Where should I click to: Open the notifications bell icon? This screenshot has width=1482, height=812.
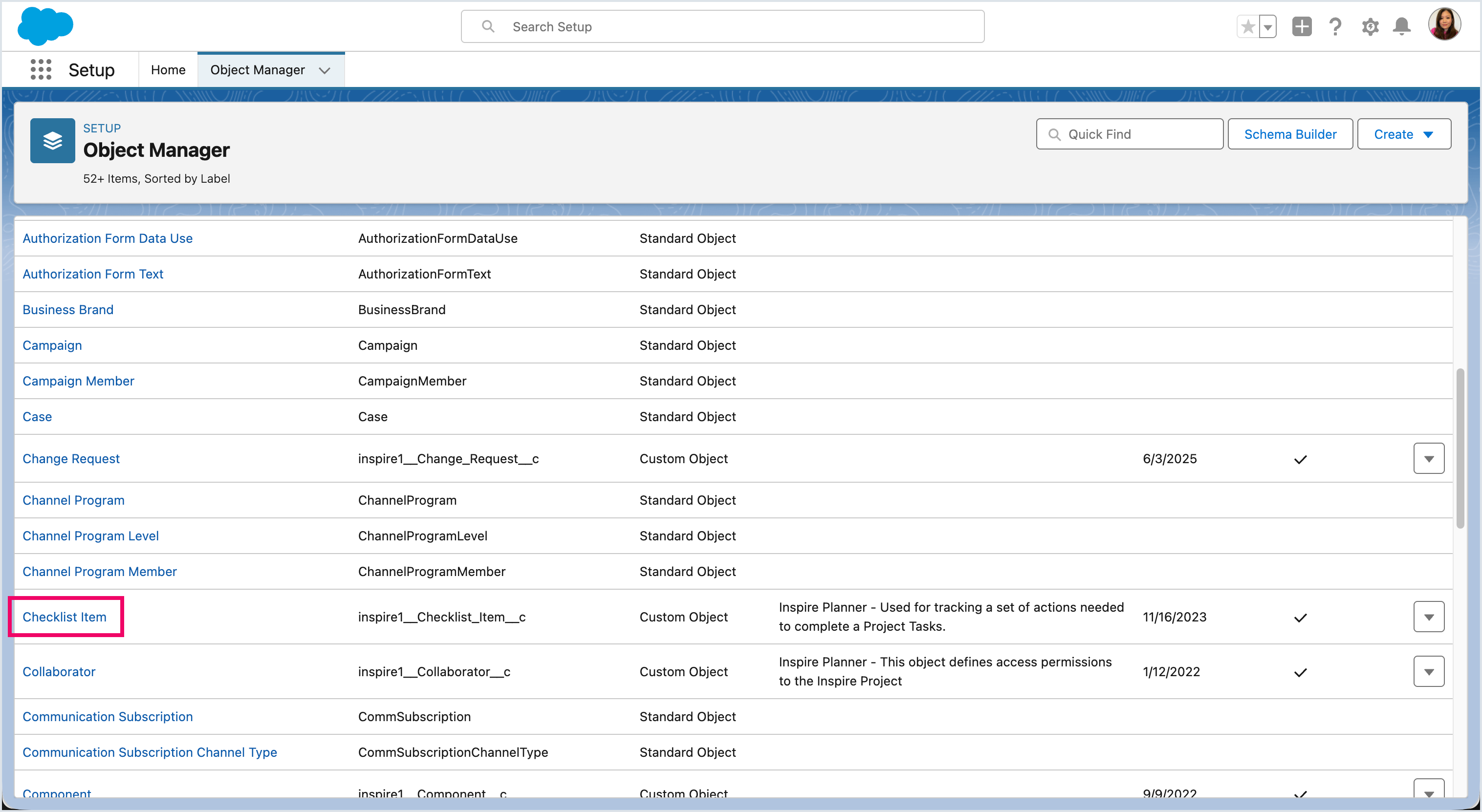(x=1401, y=27)
